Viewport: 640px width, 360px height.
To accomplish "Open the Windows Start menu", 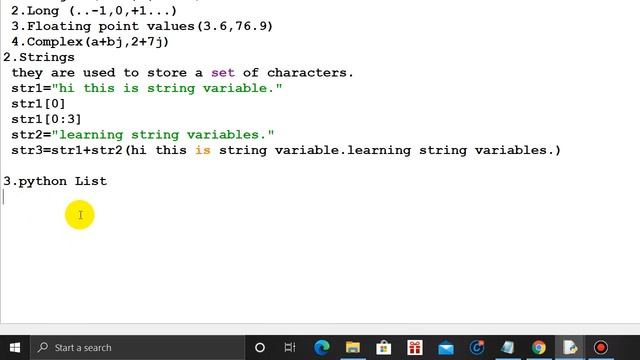I will tap(15, 347).
